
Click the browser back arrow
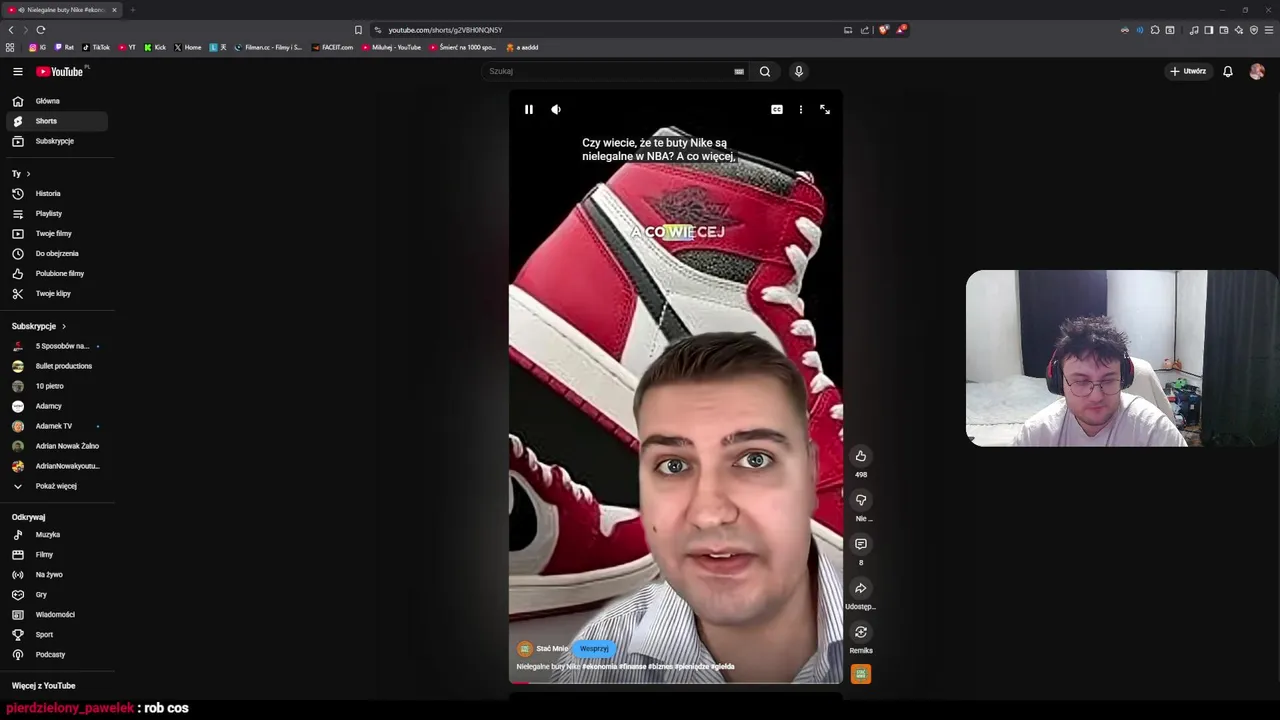(x=11, y=30)
